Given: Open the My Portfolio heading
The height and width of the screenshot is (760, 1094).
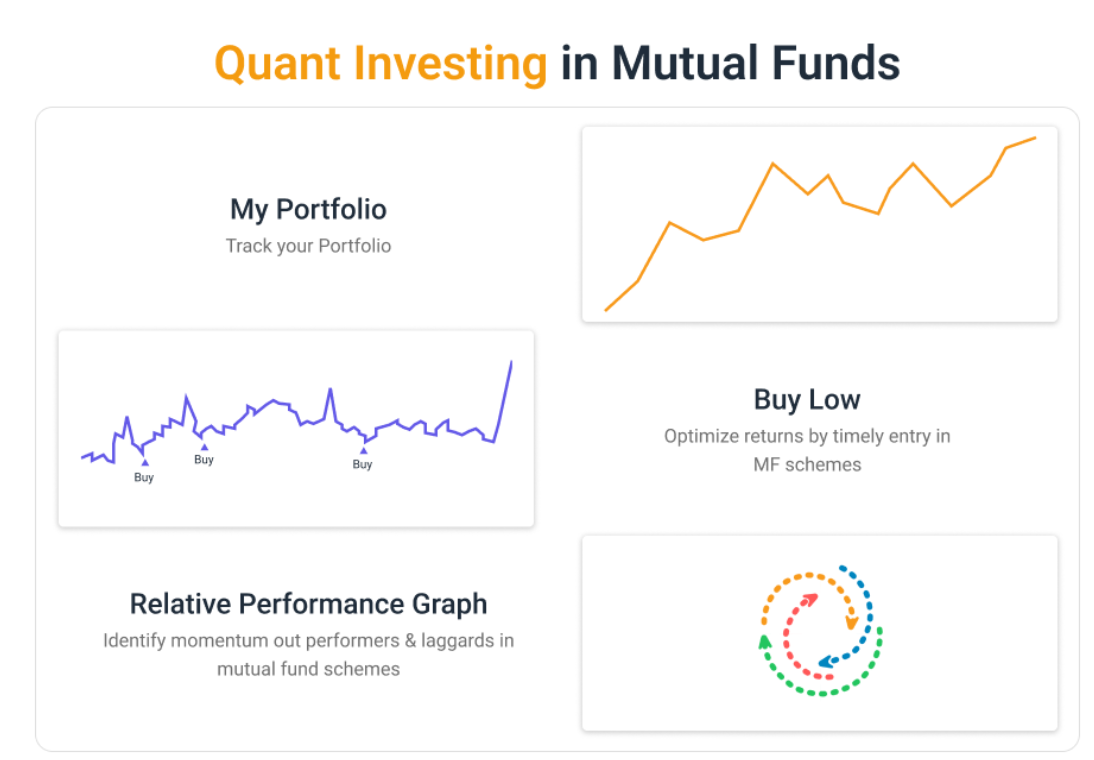Looking at the screenshot, I should [x=308, y=209].
